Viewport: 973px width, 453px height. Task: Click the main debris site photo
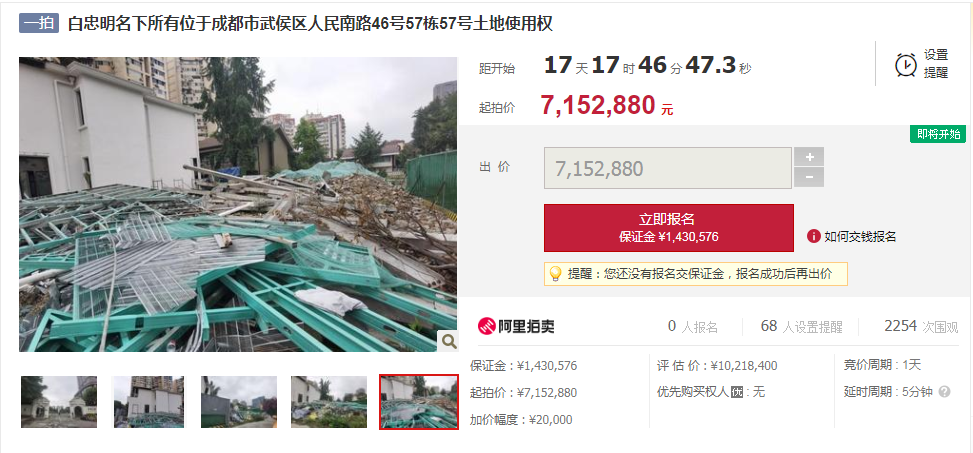pyautogui.click(x=238, y=204)
